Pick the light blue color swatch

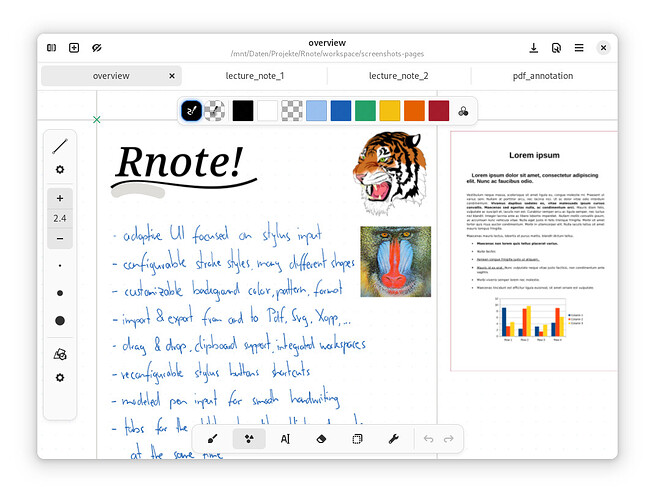coord(317,111)
